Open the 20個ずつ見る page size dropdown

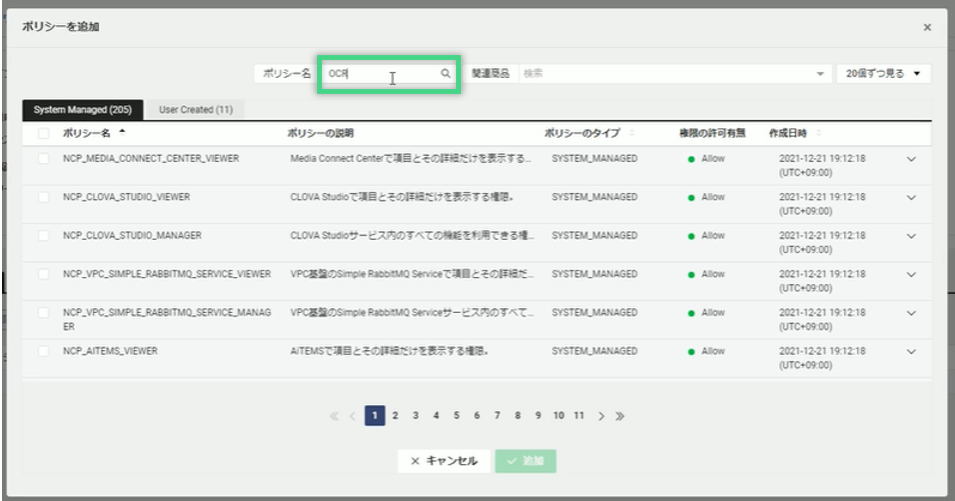tap(883, 74)
